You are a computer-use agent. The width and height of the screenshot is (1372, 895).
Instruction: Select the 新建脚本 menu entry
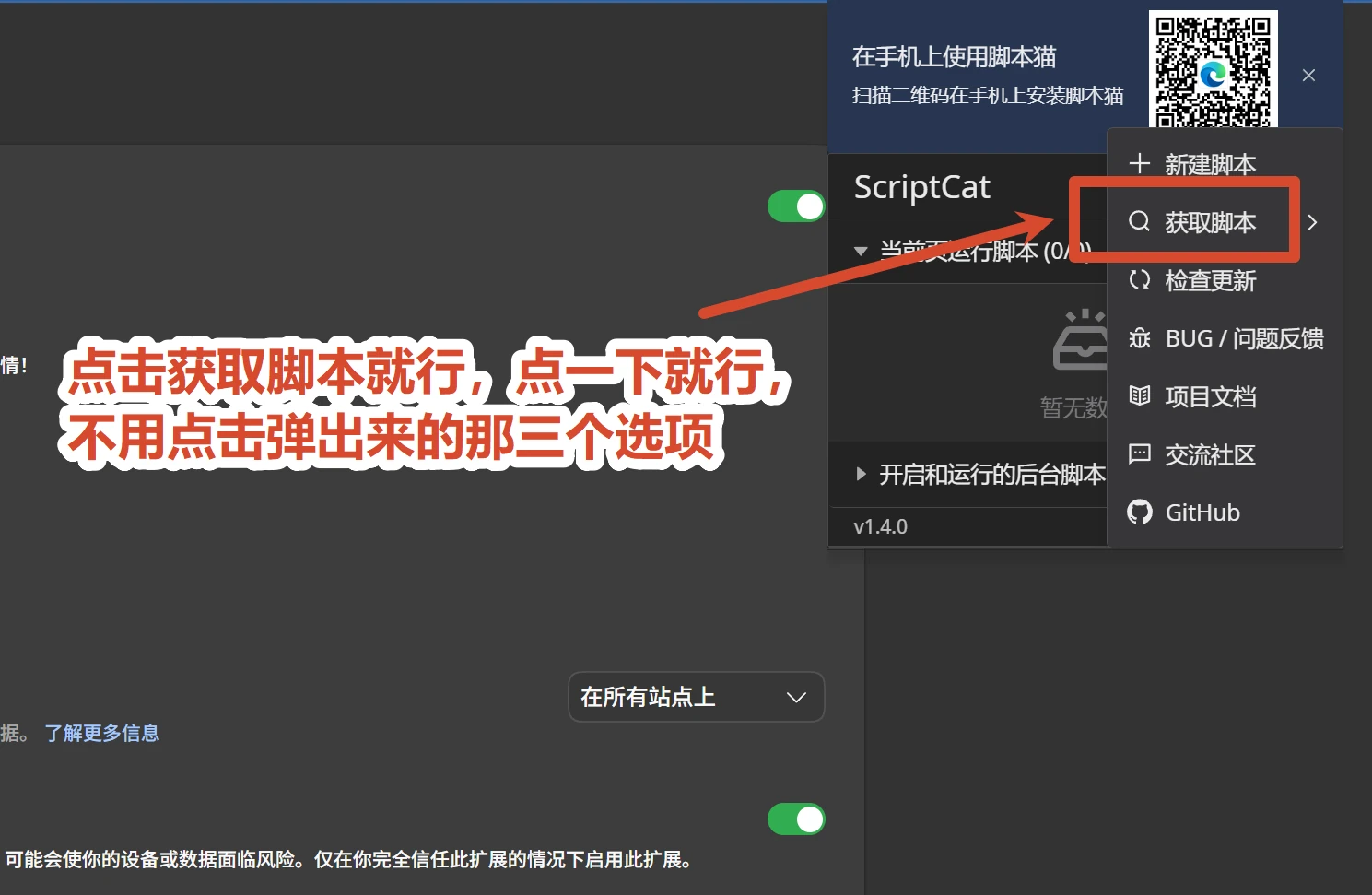pos(1225,164)
